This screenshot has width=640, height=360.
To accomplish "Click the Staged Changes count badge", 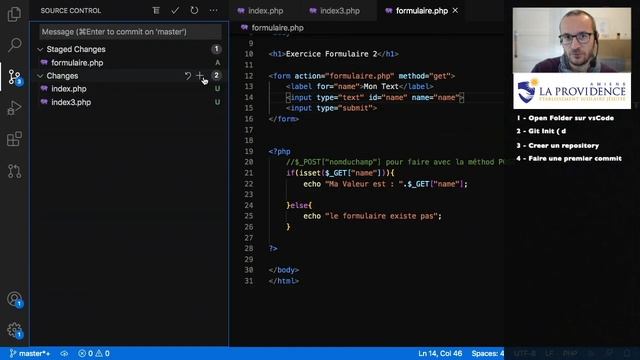I will click(x=216, y=49).
